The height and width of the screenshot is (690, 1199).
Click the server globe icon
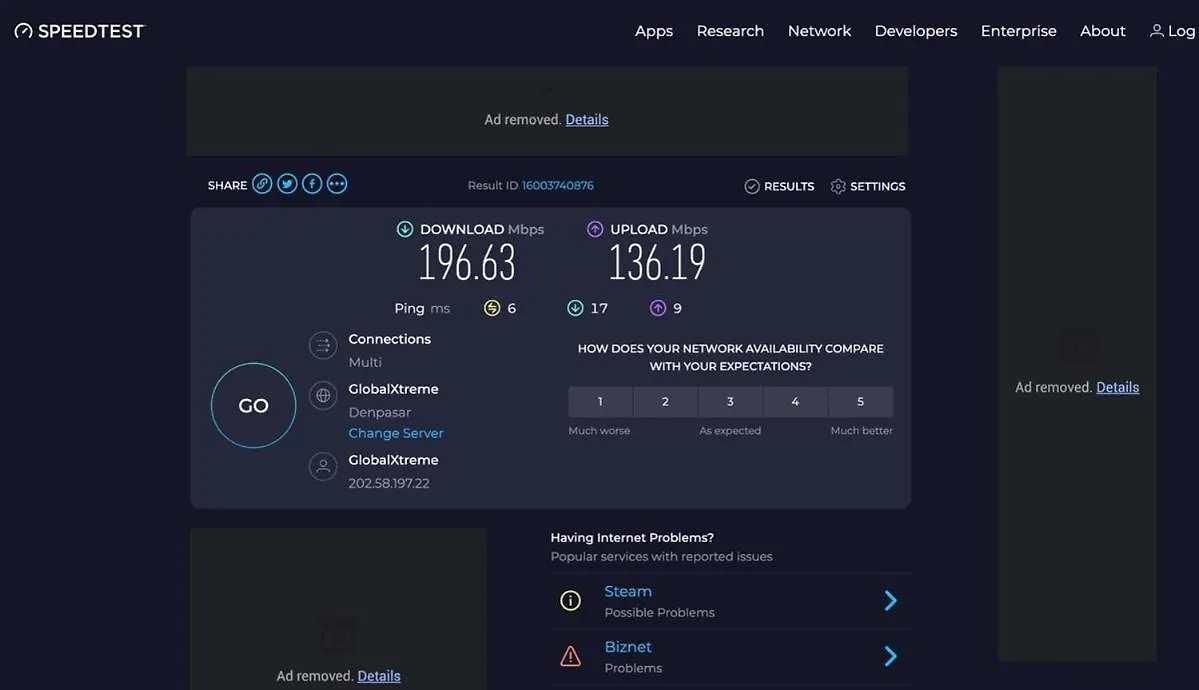323,395
